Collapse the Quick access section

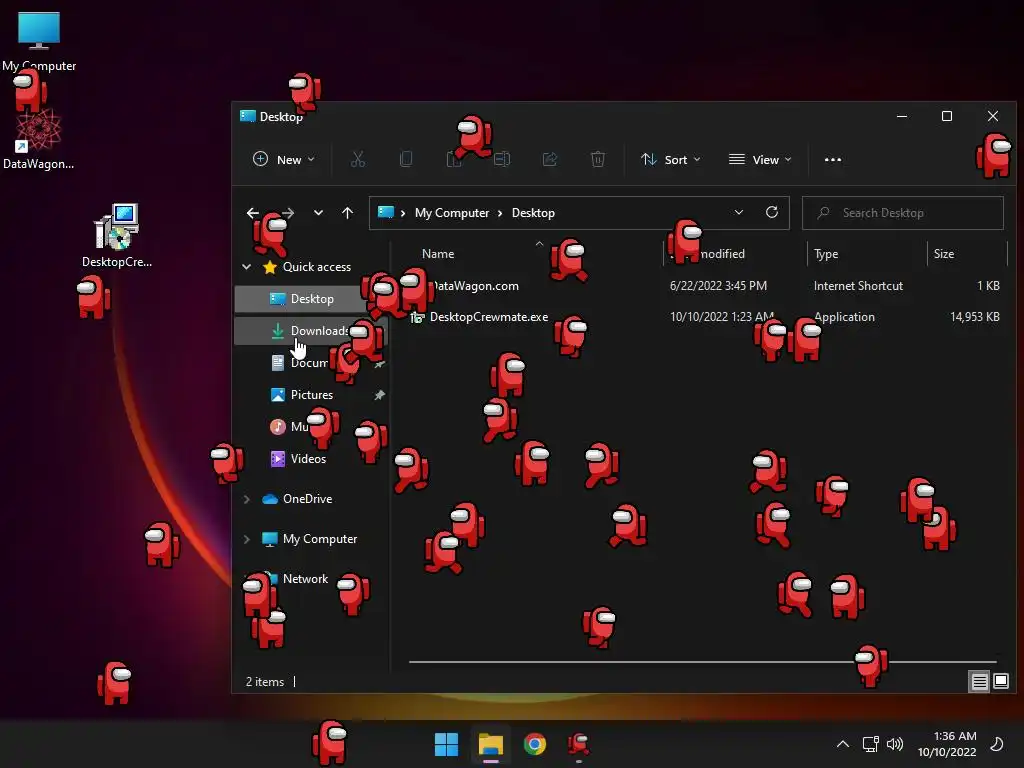(x=247, y=266)
